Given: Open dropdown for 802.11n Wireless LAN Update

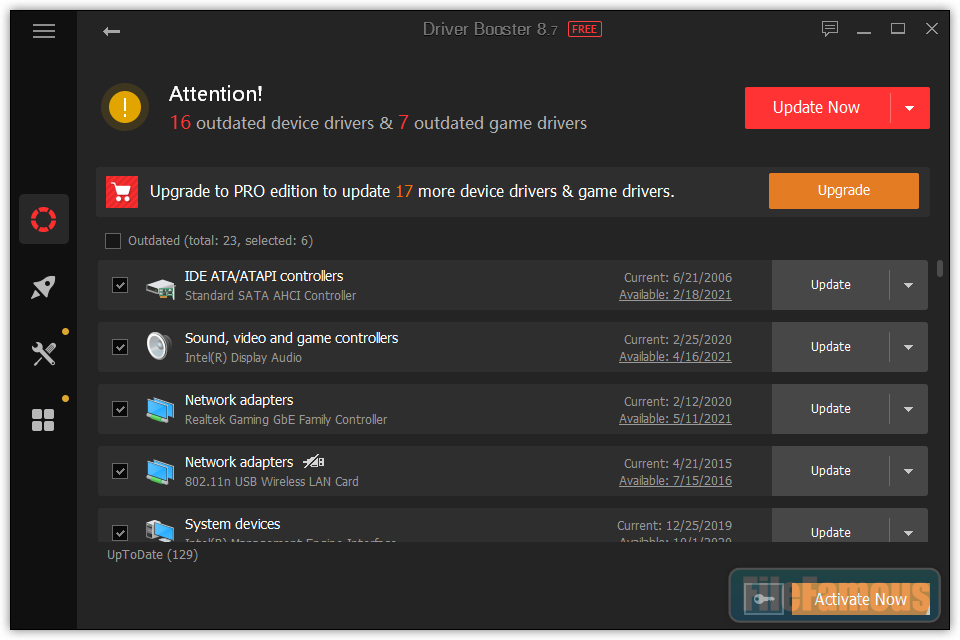Looking at the screenshot, I should [909, 470].
